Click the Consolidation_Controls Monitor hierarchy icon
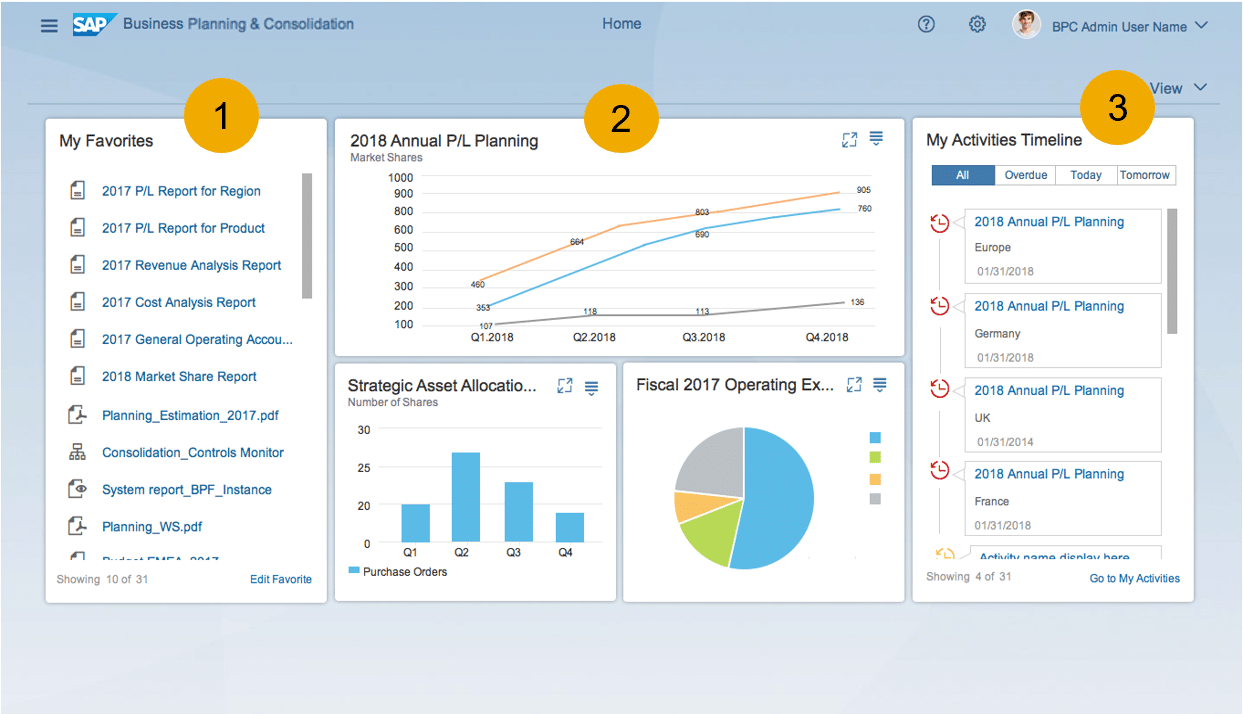Viewport: 1243px width, 714px height. [x=77, y=453]
